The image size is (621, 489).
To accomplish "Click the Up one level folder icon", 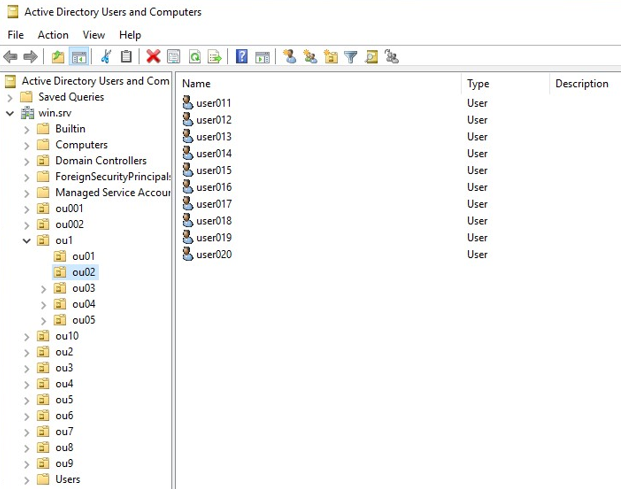I will pyautogui.click(x=58, y=57).
